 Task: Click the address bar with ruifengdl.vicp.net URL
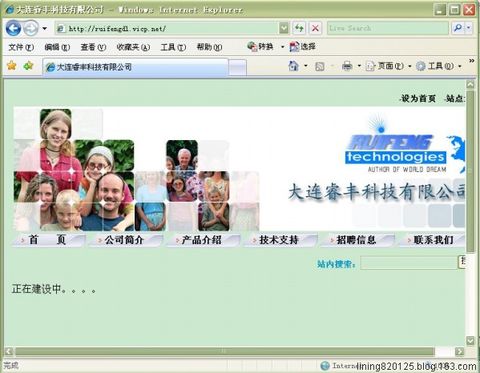point(167,29)
